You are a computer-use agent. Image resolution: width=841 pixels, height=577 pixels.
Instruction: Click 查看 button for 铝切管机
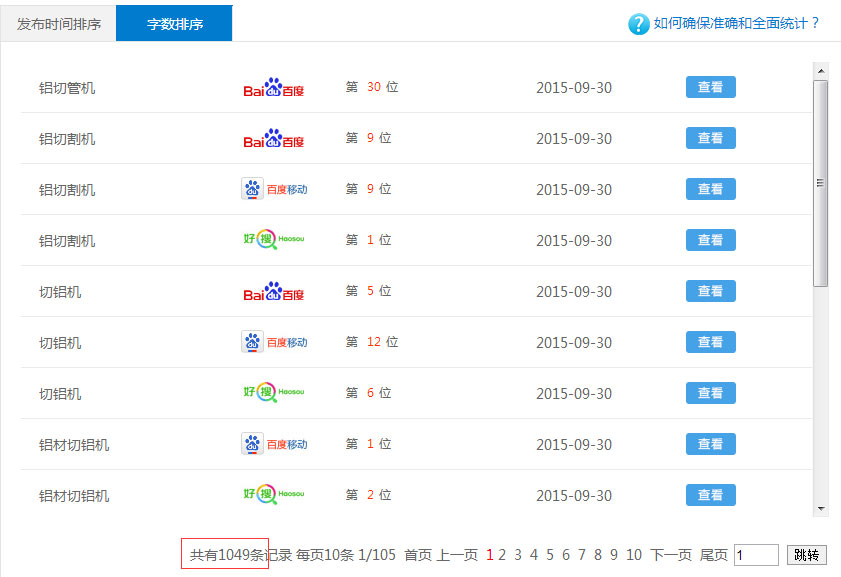[711, 87]
